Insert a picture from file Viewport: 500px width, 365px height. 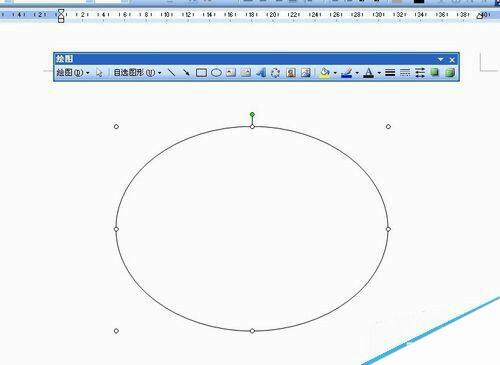pyautogui.click(x=306, y=72)
